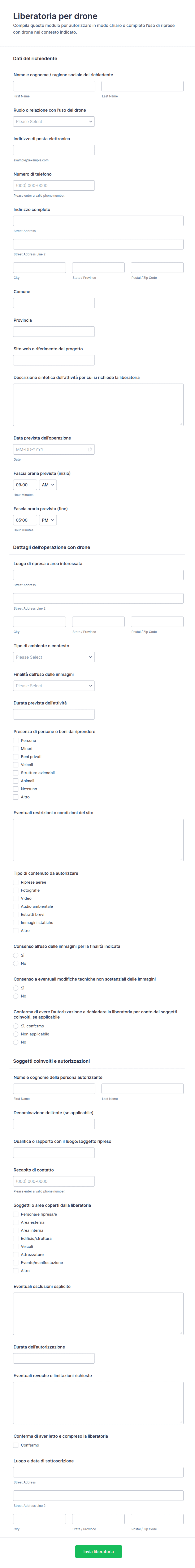Focus the 'Indirizzo di posta elettronica' field
The width and height of the screenshot is (195, 1568).
[54, 150]
